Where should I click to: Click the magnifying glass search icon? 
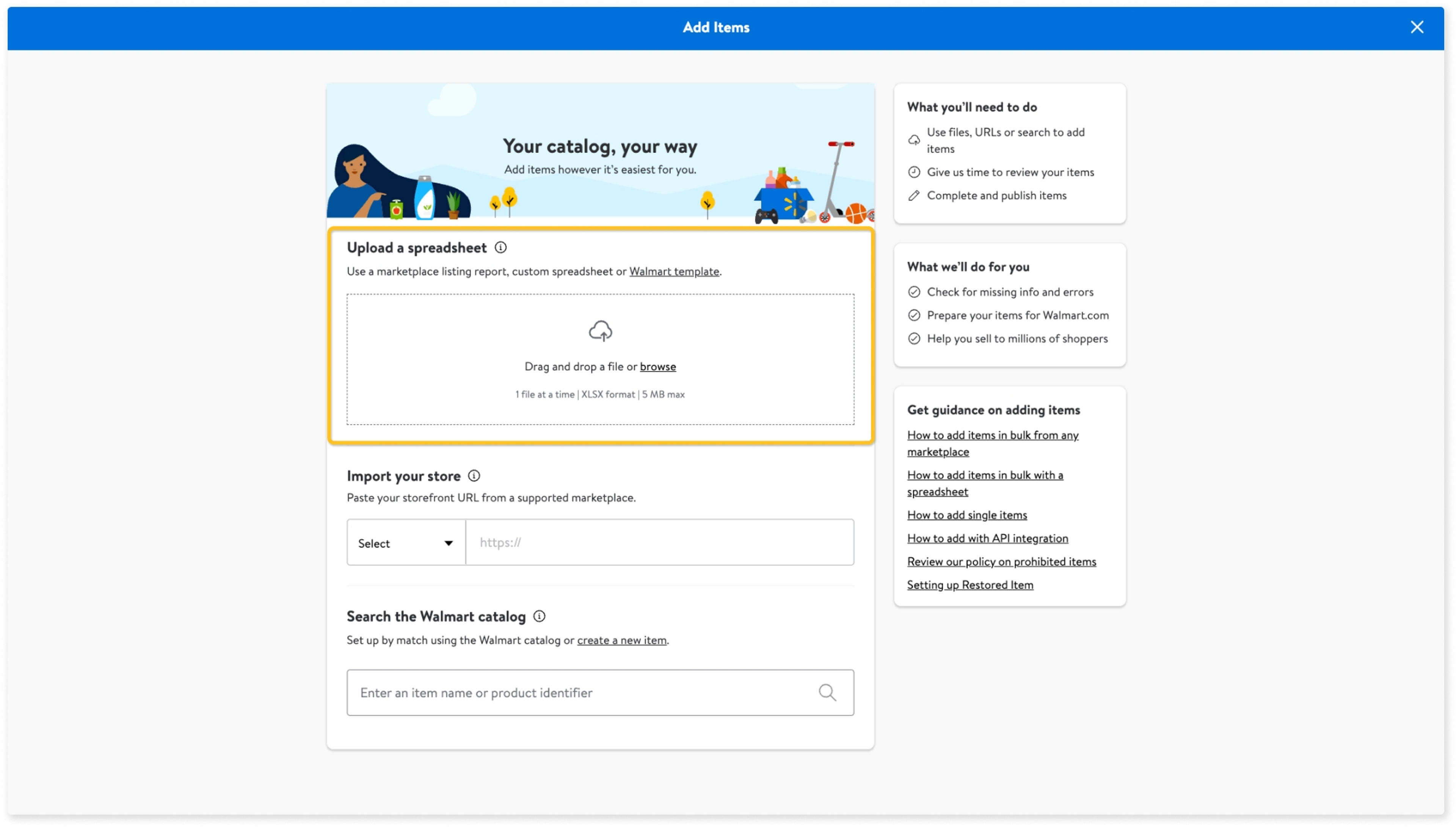[x=827, y=692]
